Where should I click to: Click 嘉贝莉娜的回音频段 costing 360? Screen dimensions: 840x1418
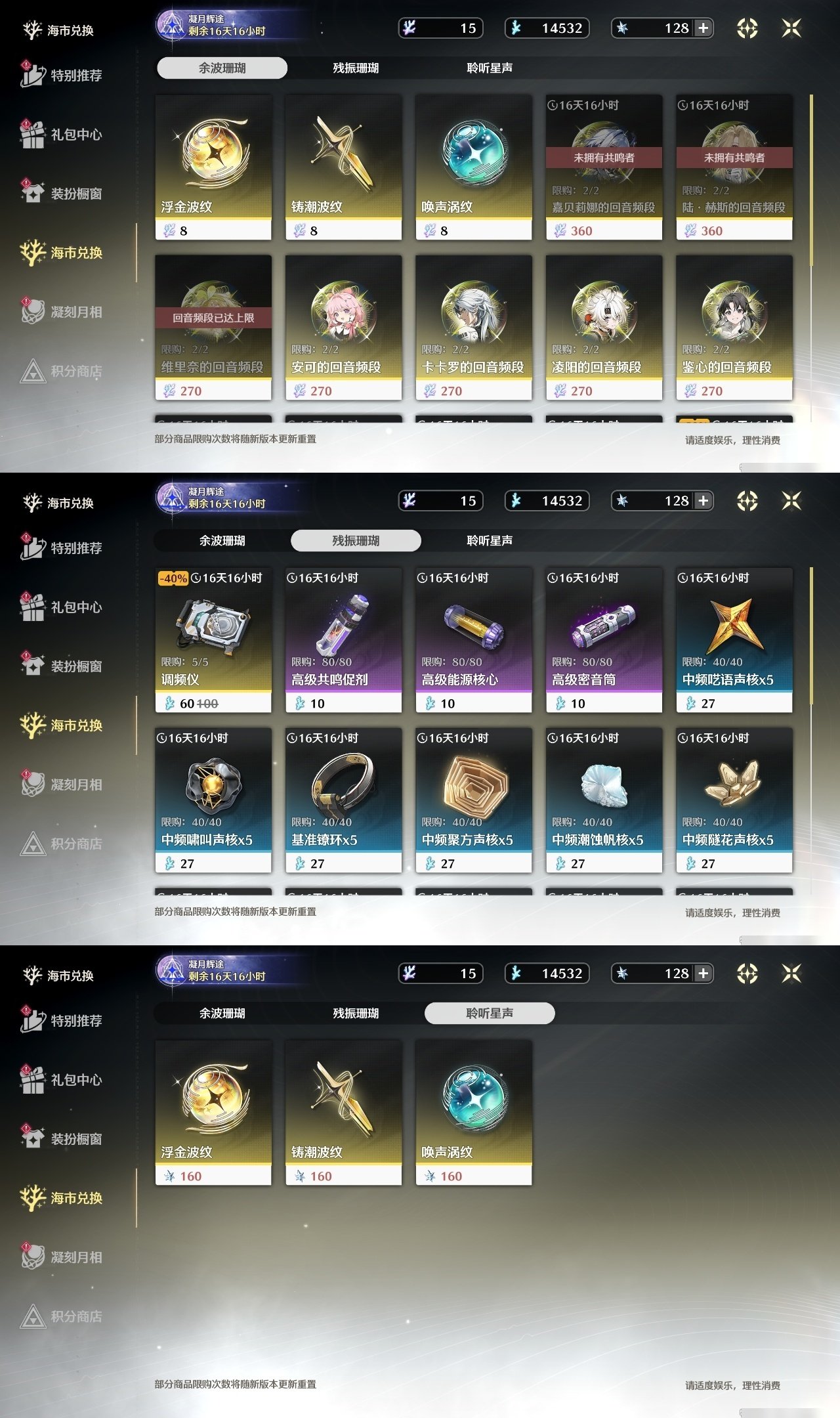604,167
